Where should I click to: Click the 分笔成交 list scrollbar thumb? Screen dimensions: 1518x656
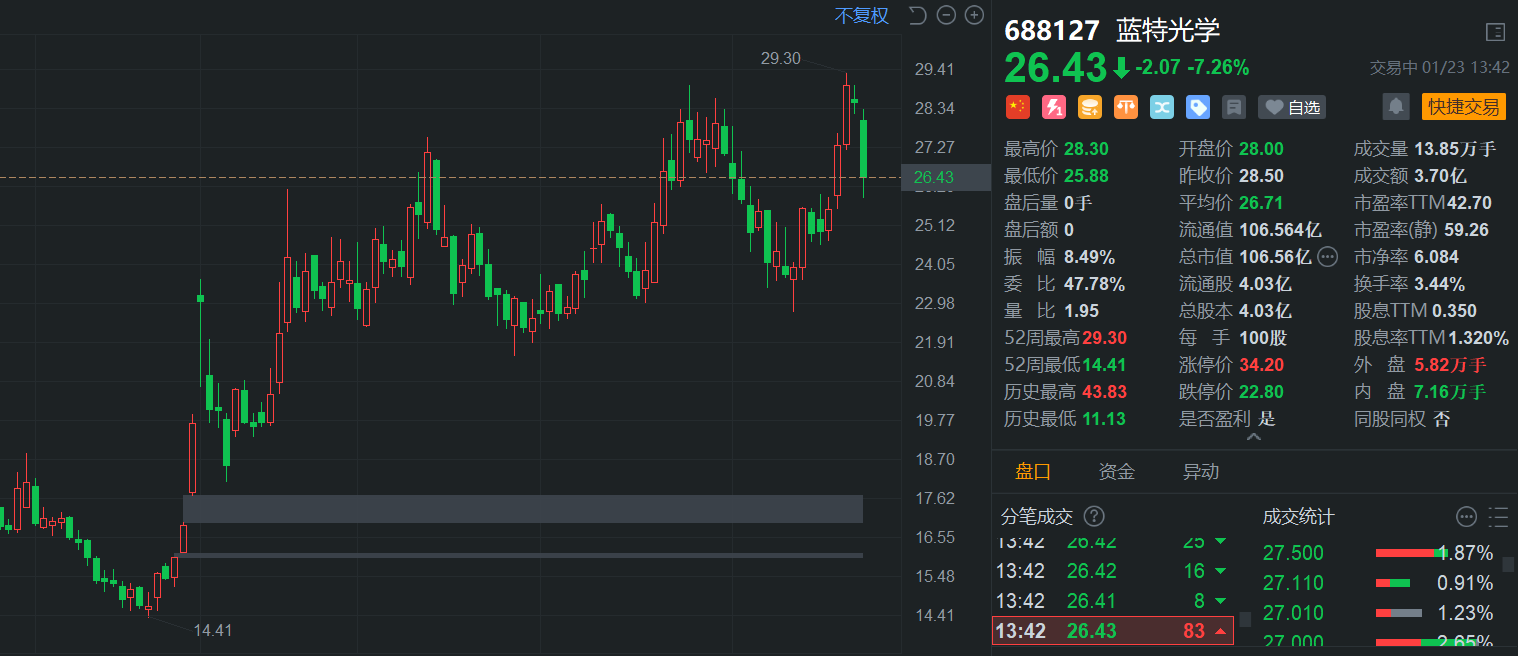pyautogui.click(x=1245, y=619)
